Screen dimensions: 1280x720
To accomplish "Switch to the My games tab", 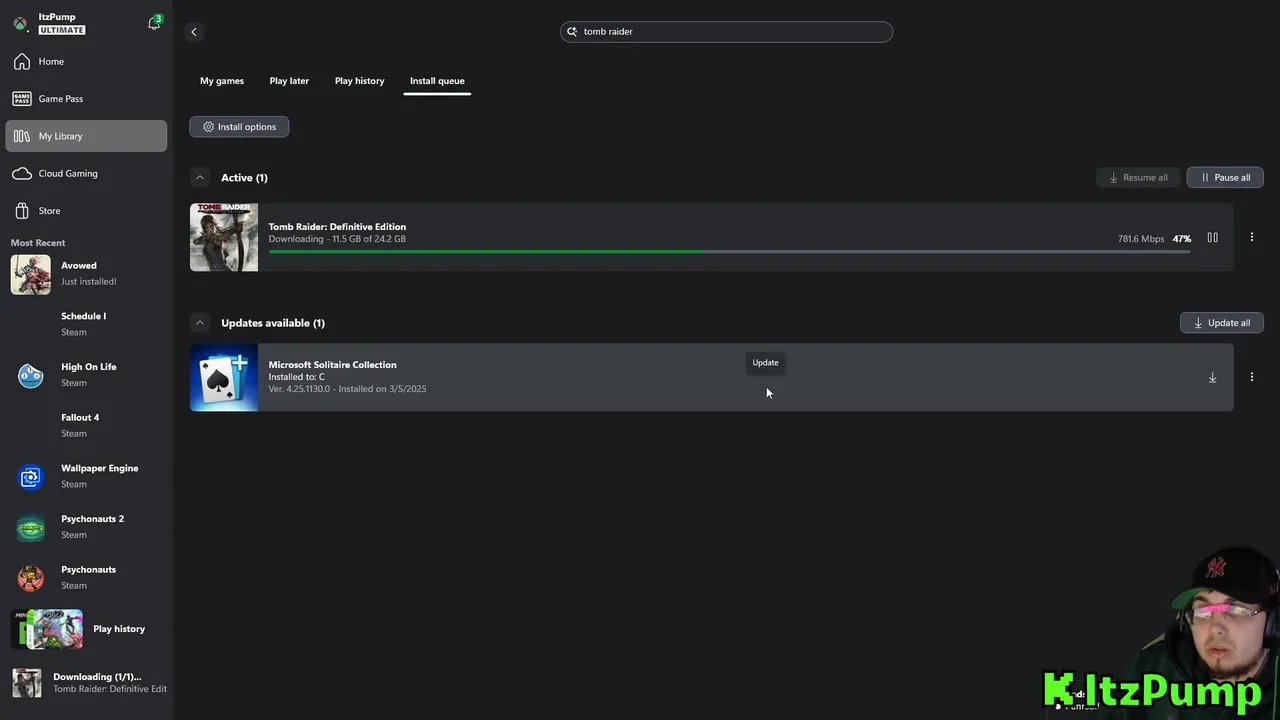I will click(x=222, y=81).
